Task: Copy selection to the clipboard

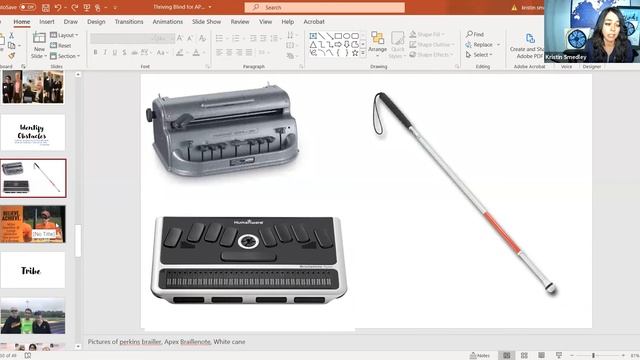Action: click(11, 45)
